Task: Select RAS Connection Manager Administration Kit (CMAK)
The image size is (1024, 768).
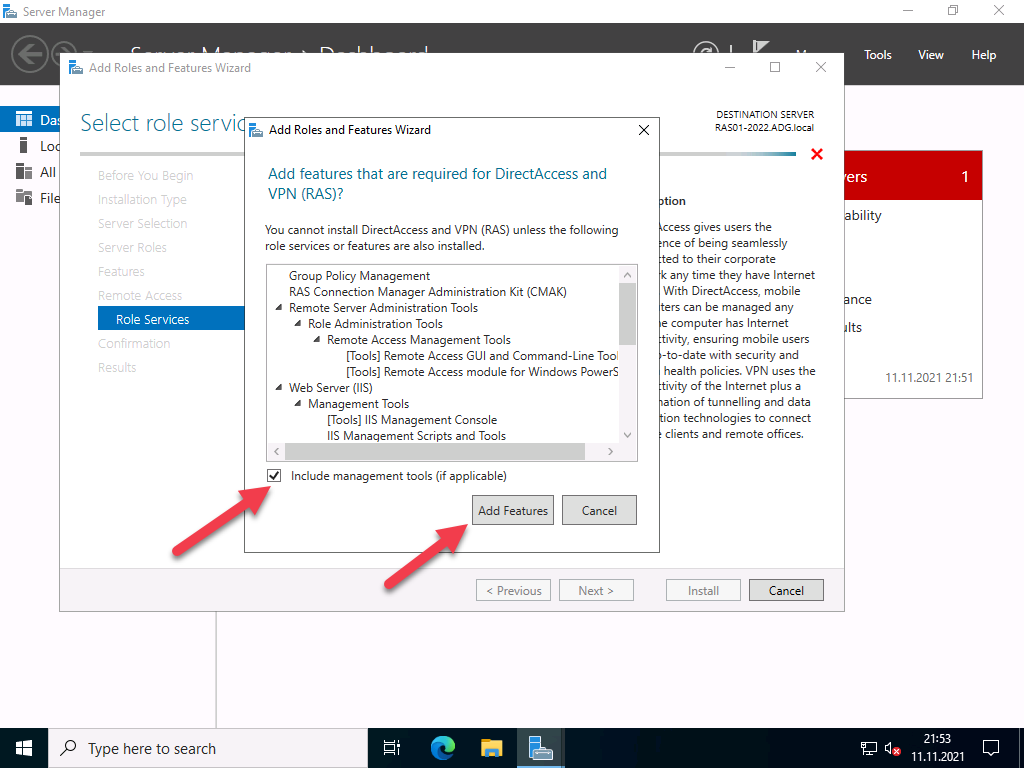Action: [428, 292]
